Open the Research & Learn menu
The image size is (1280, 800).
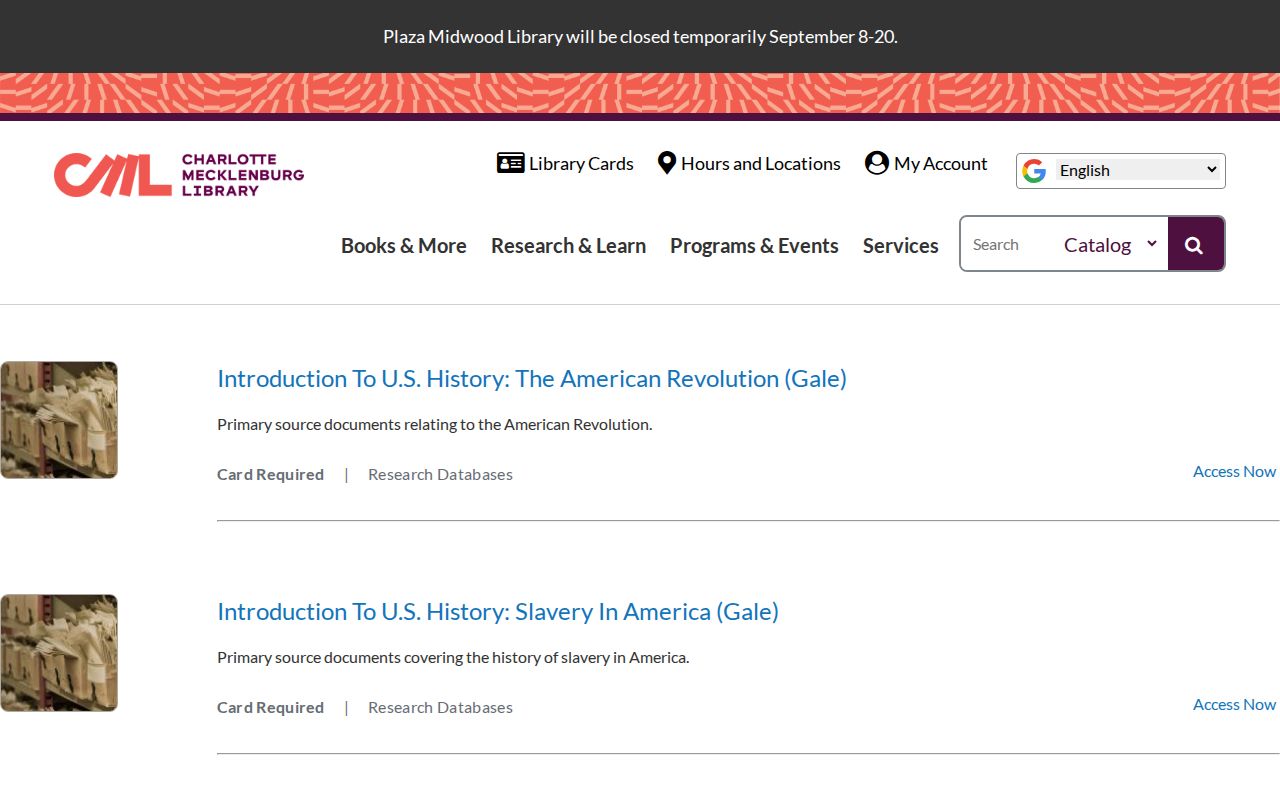[x=568, y=246]
